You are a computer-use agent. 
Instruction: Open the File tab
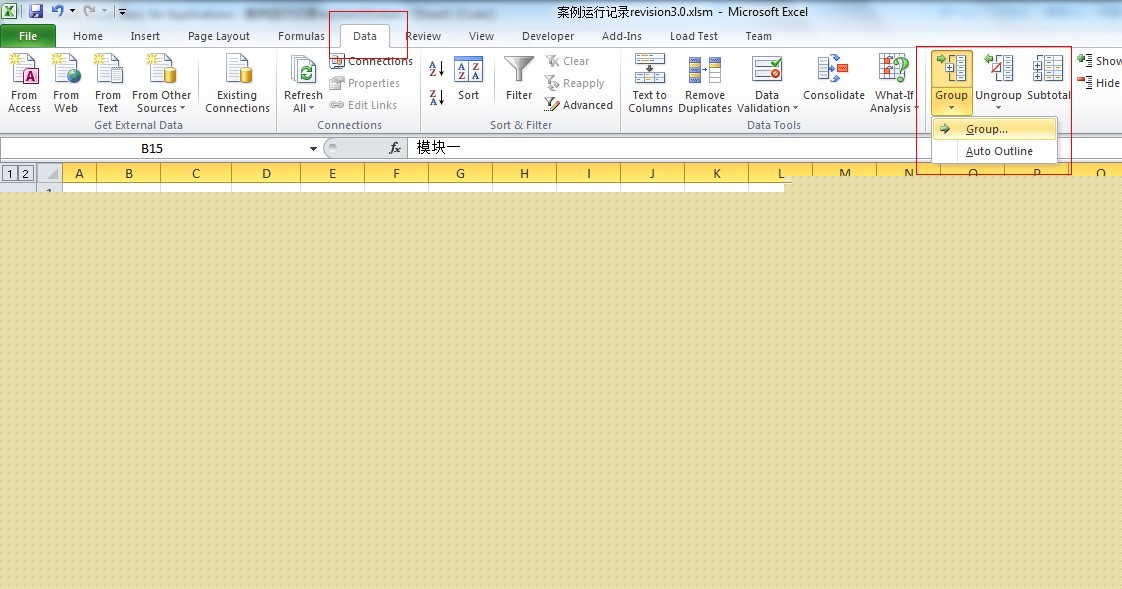[x=28, y=36]
